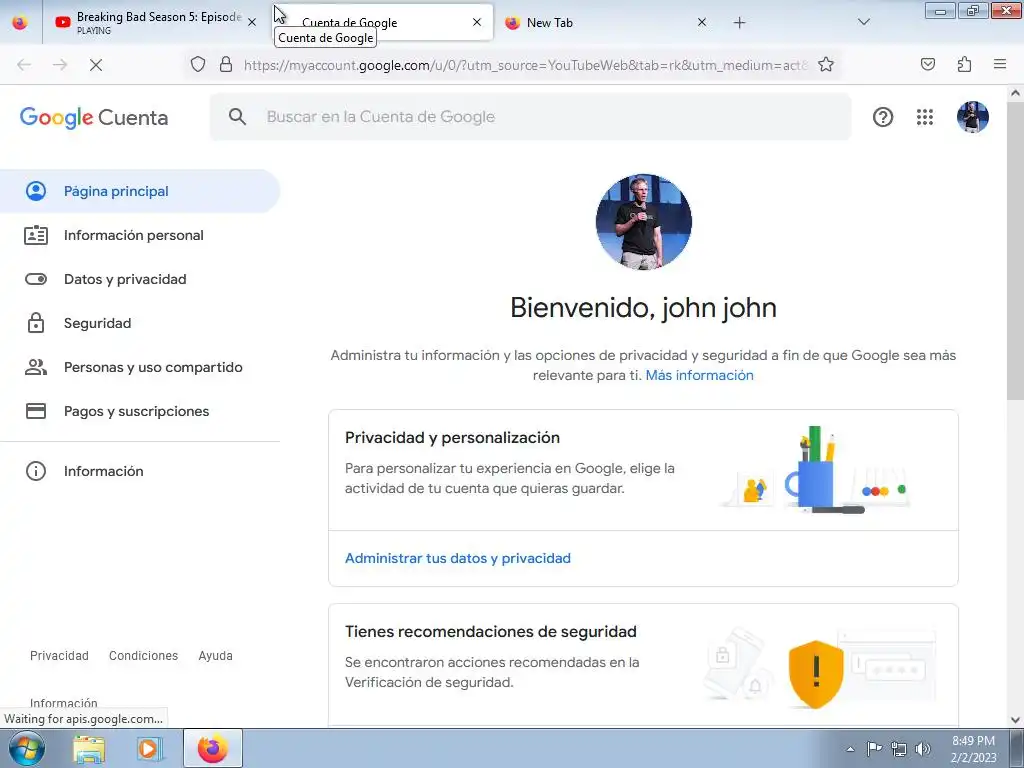The width and height of the screenshot is (1024, 768).
Task: Click the magnifier search icon
Action: click(x=238, y=117)
